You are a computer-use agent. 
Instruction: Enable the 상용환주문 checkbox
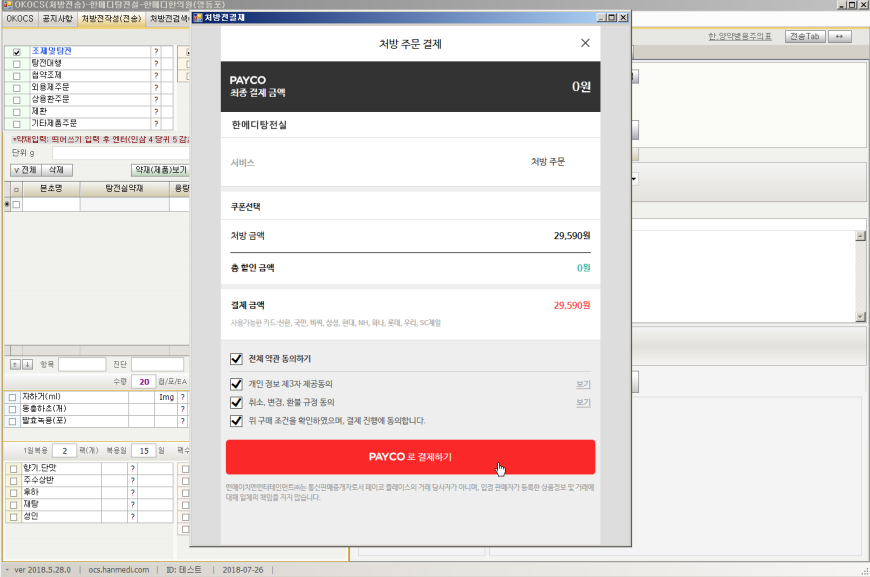click(x=17, y=100)
